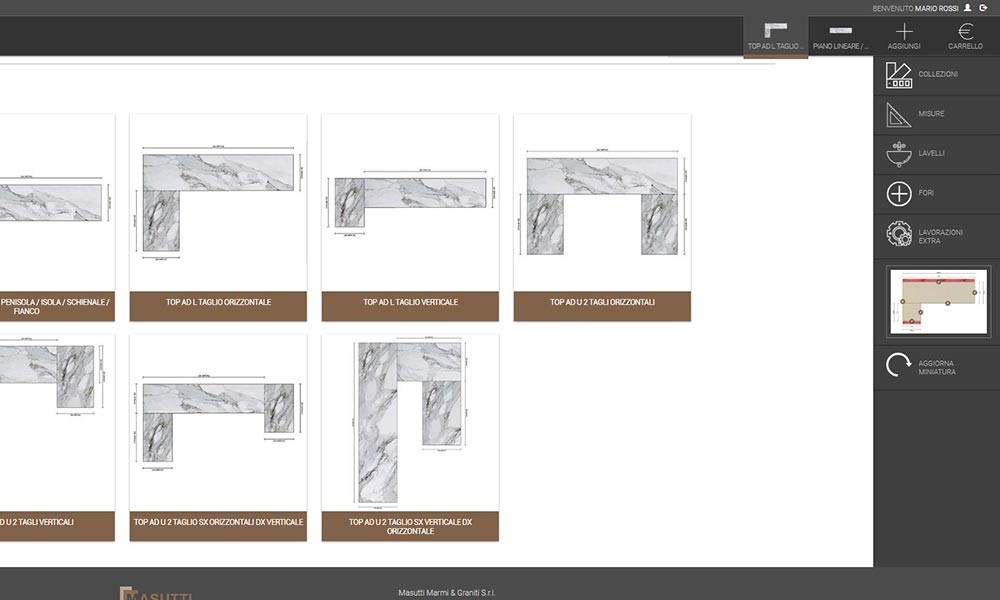
Task: Open the Misure triangle ruler icon
Action: tap(898, 115)
